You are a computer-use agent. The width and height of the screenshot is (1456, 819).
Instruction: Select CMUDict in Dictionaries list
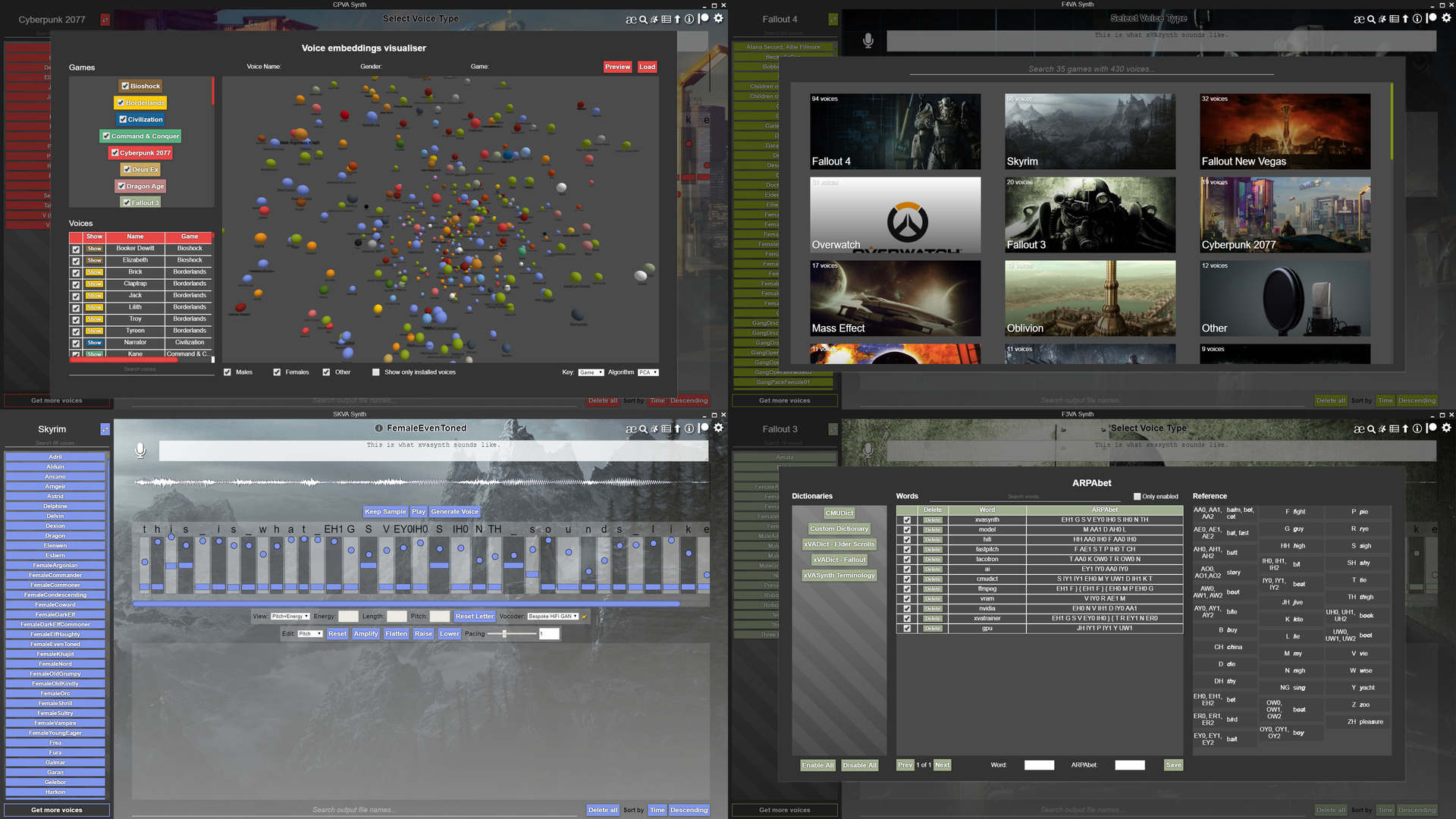[x=839, y=513]
